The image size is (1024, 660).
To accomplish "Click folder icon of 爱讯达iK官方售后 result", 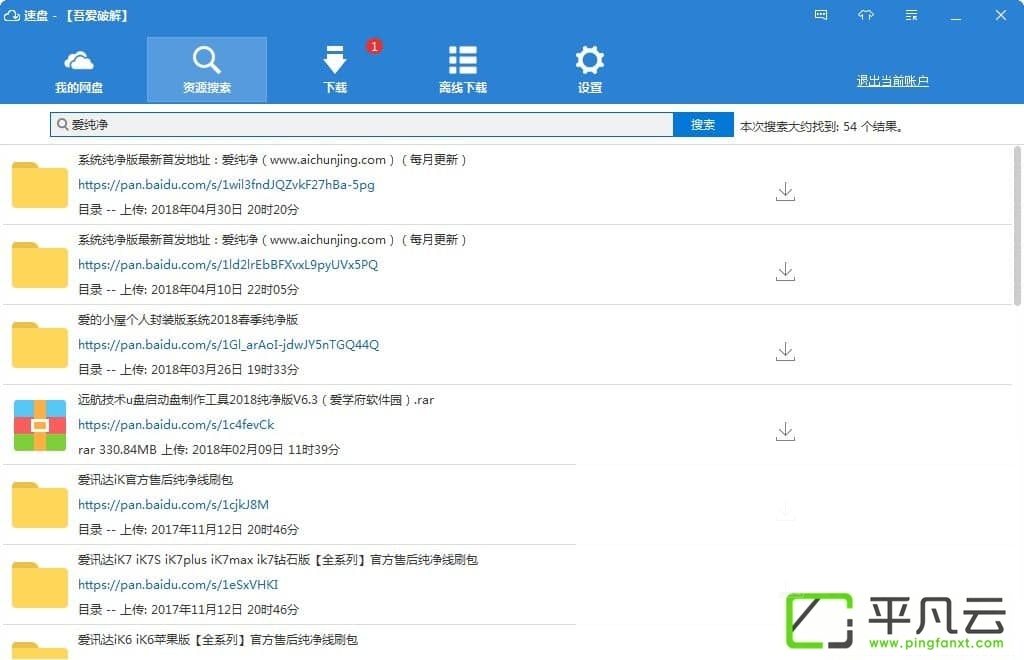I will [40, 505].
